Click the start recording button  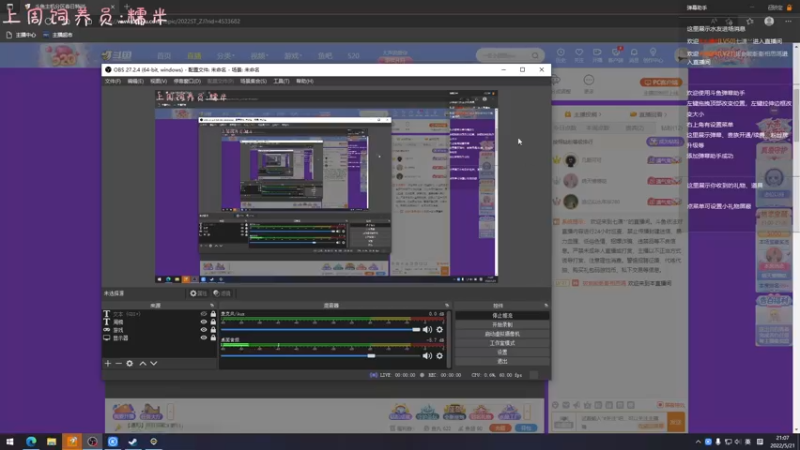coord(502,325)
